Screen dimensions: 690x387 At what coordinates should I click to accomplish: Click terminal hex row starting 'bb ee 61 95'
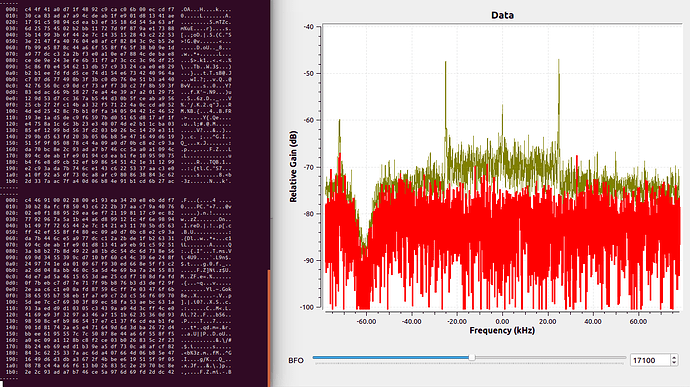(118, 334)
